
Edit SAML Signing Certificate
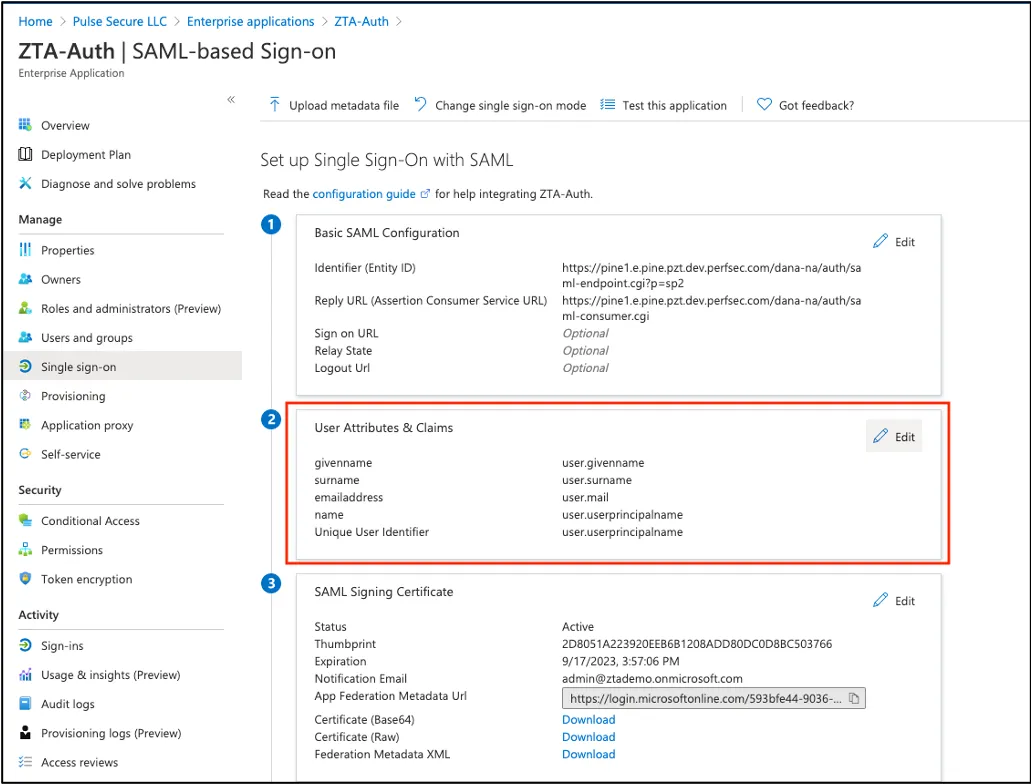tap(894, 600)
